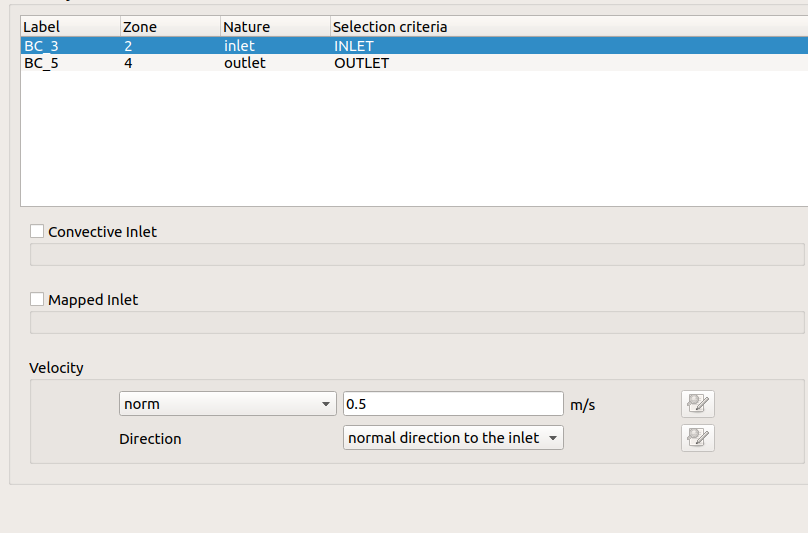
Task: Open the direction formula editor icon
Action: coord(697,438)
